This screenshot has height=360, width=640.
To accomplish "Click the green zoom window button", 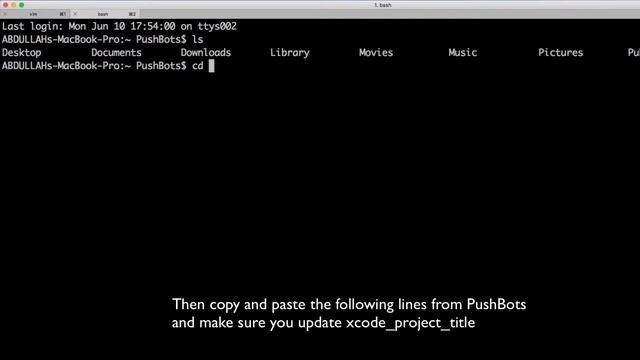I will coord(21,5).
